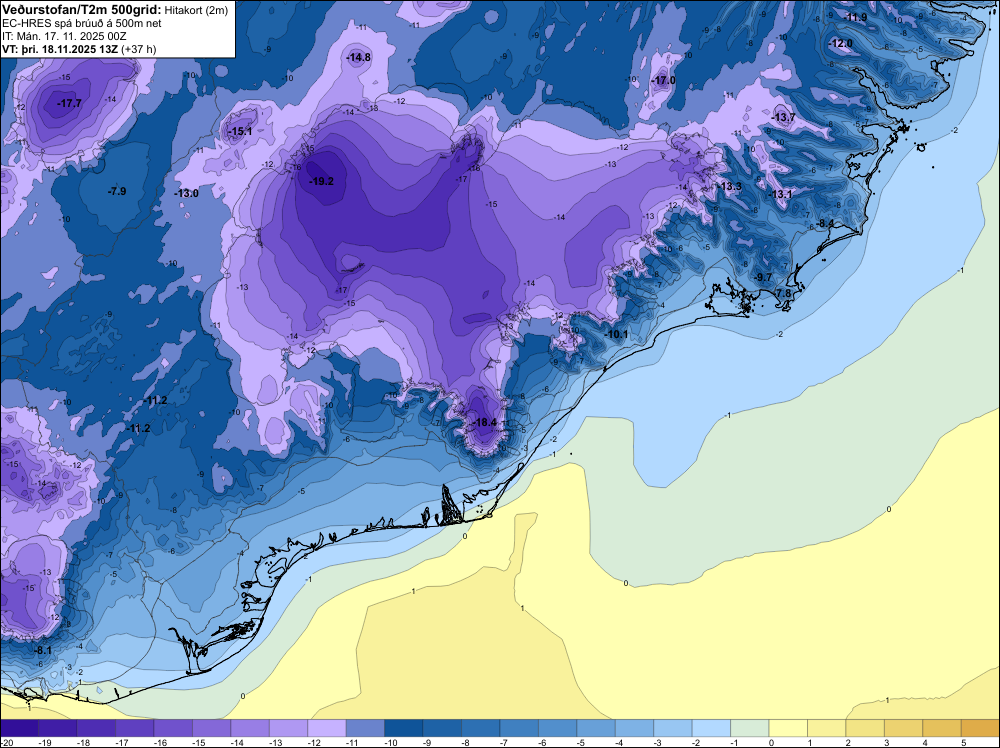The height and width of the screenshot is (748, 1000).
Task: Click the -15.1 temperature value
Action: pyautogui.click(x=240, y=131)
